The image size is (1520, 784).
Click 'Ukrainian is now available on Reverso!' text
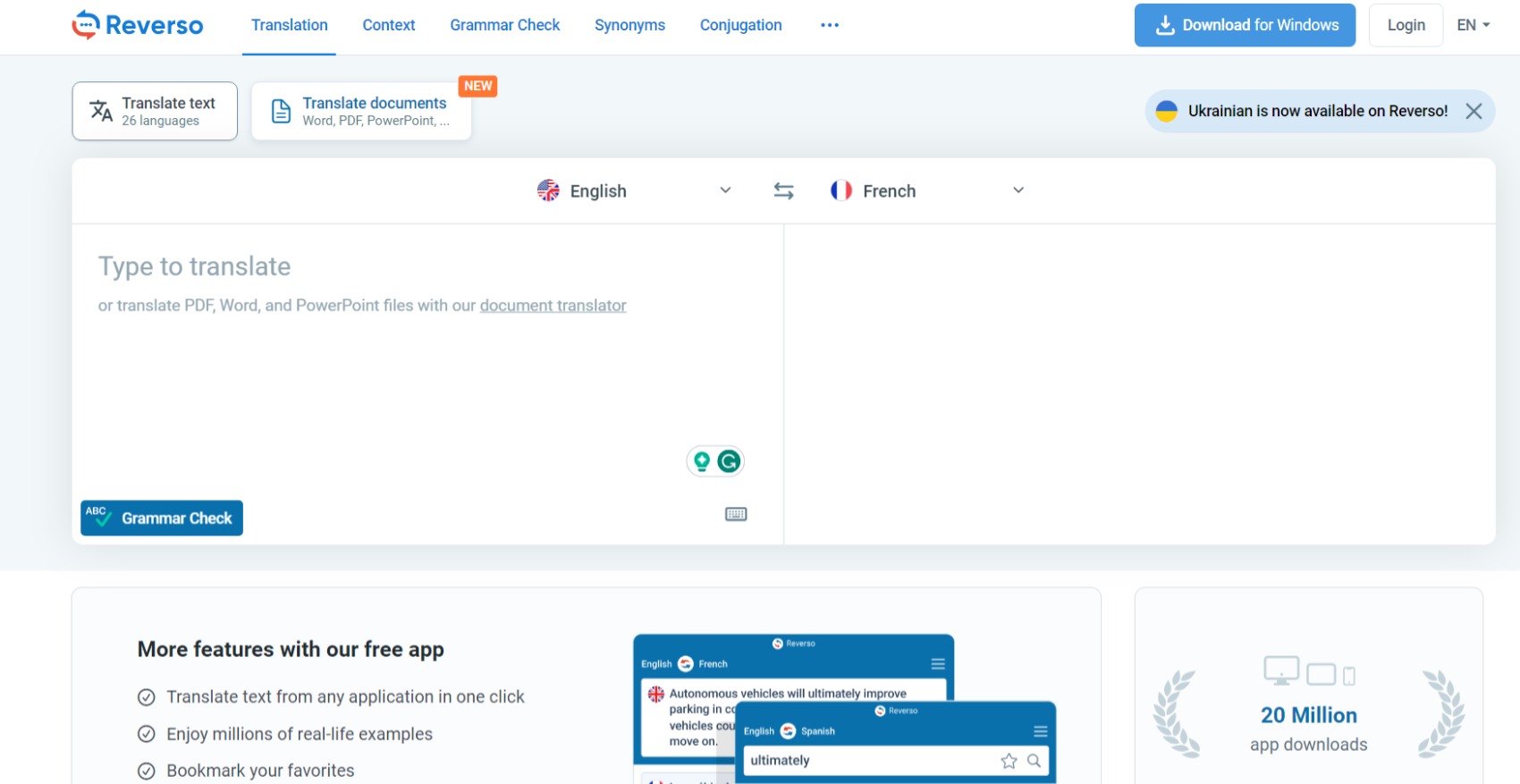pyautogui.click(x=1318, y=111)
